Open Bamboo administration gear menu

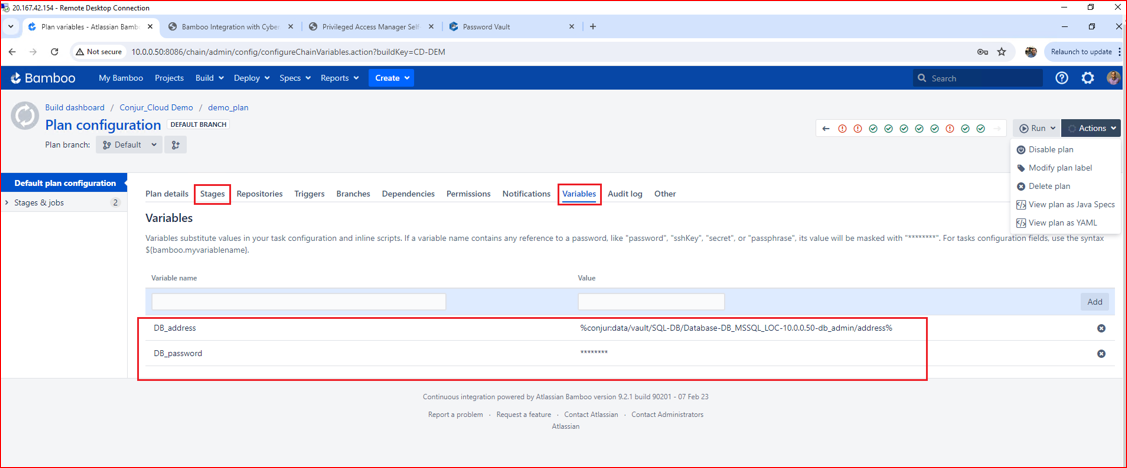1087,78
